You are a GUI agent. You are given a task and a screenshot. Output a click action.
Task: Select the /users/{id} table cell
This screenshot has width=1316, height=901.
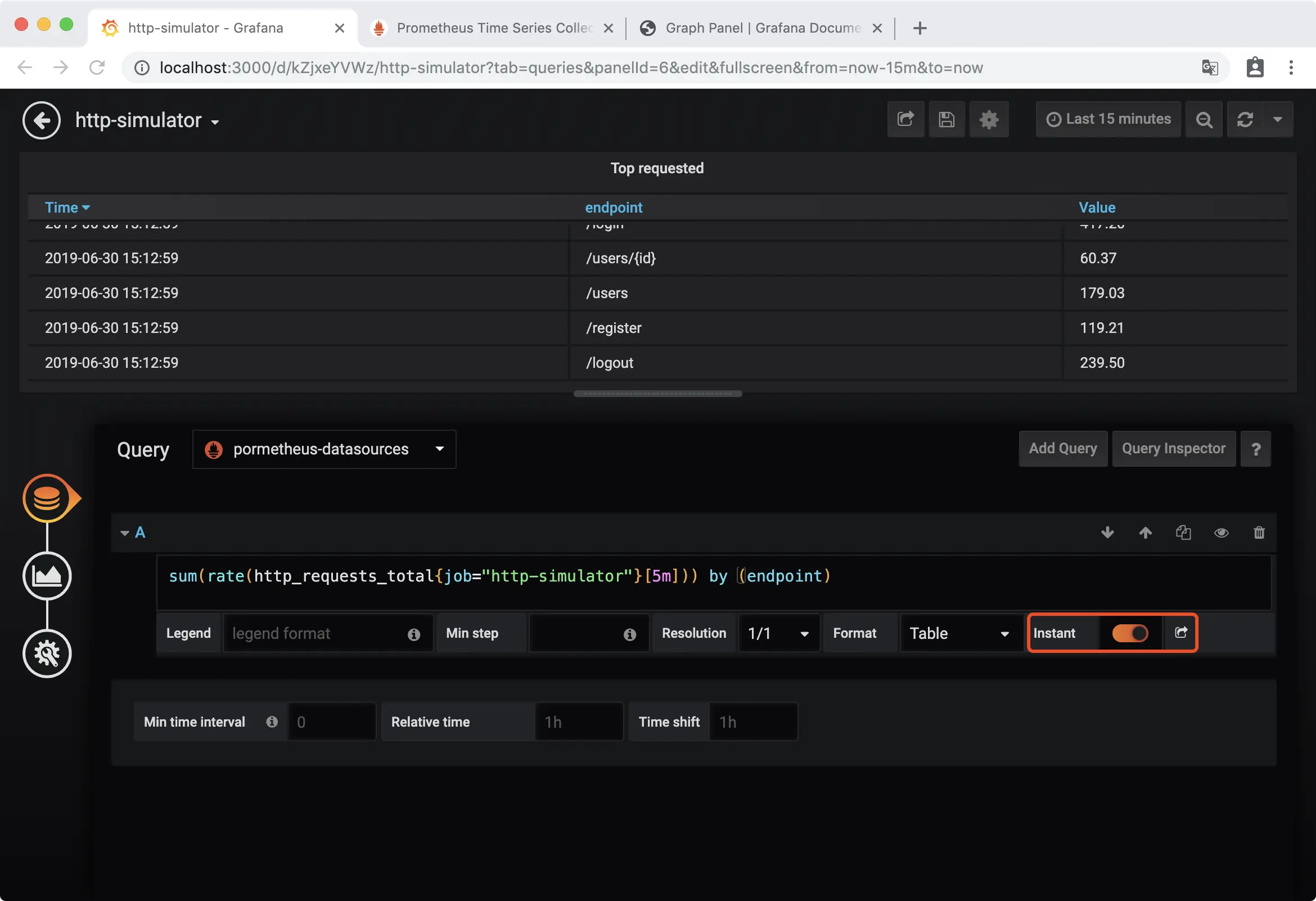point(815,258)
